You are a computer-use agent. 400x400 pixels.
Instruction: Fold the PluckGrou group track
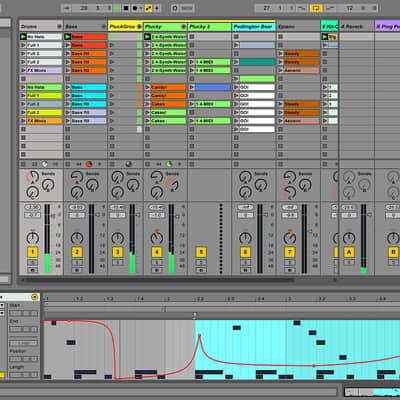click(139, 27)
